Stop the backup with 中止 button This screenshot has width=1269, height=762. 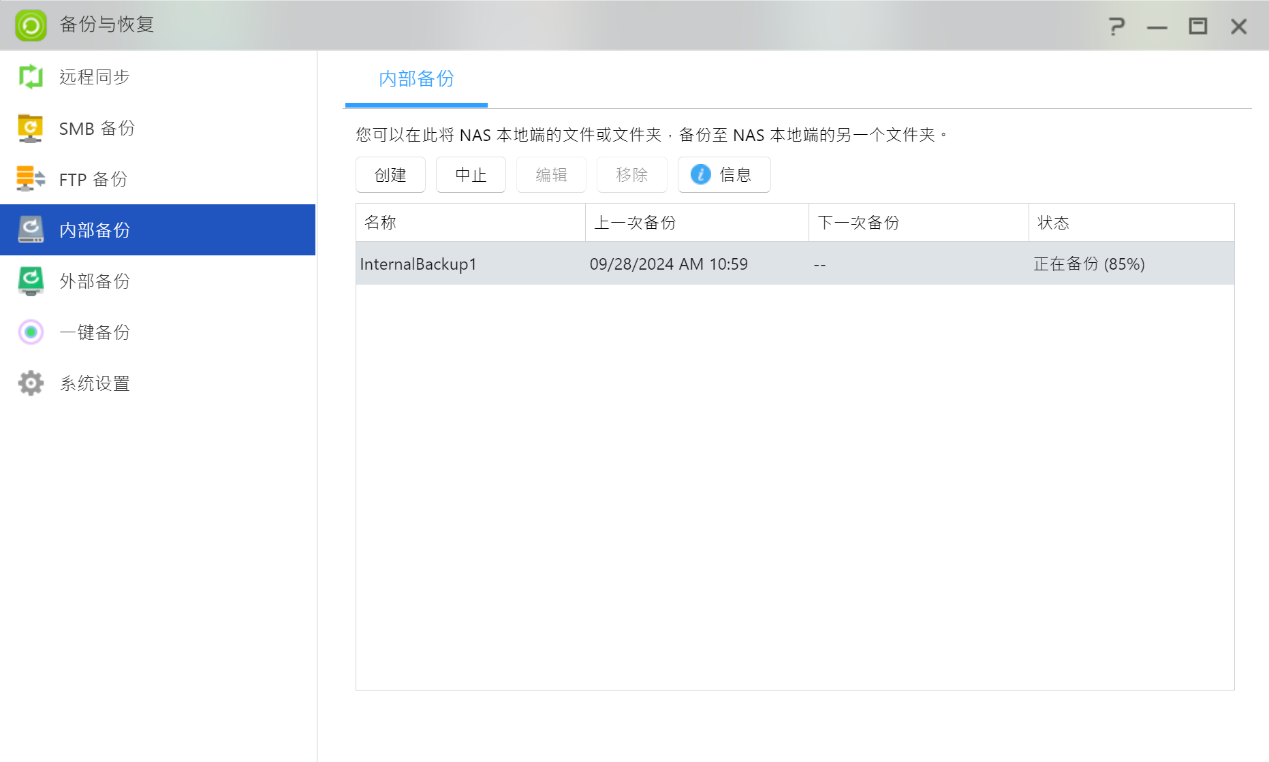pos(471,174)
